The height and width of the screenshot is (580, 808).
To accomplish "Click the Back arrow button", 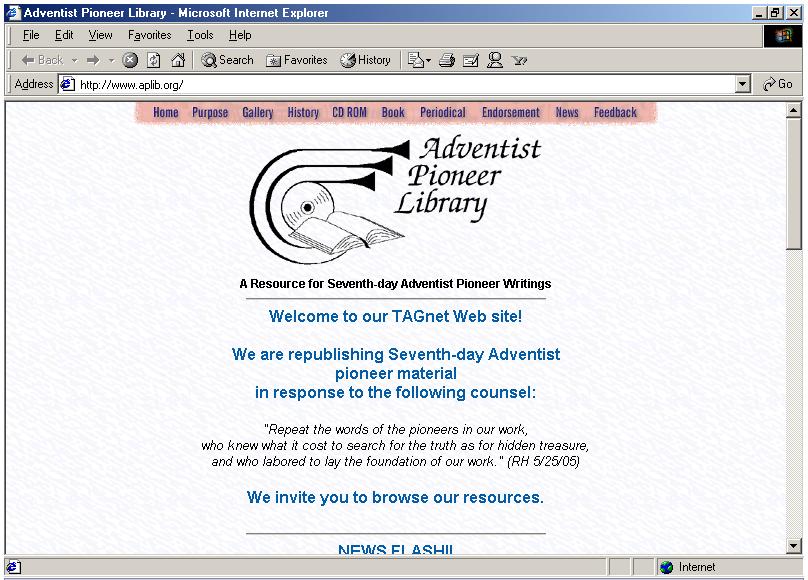I will [x=42, y=60].
